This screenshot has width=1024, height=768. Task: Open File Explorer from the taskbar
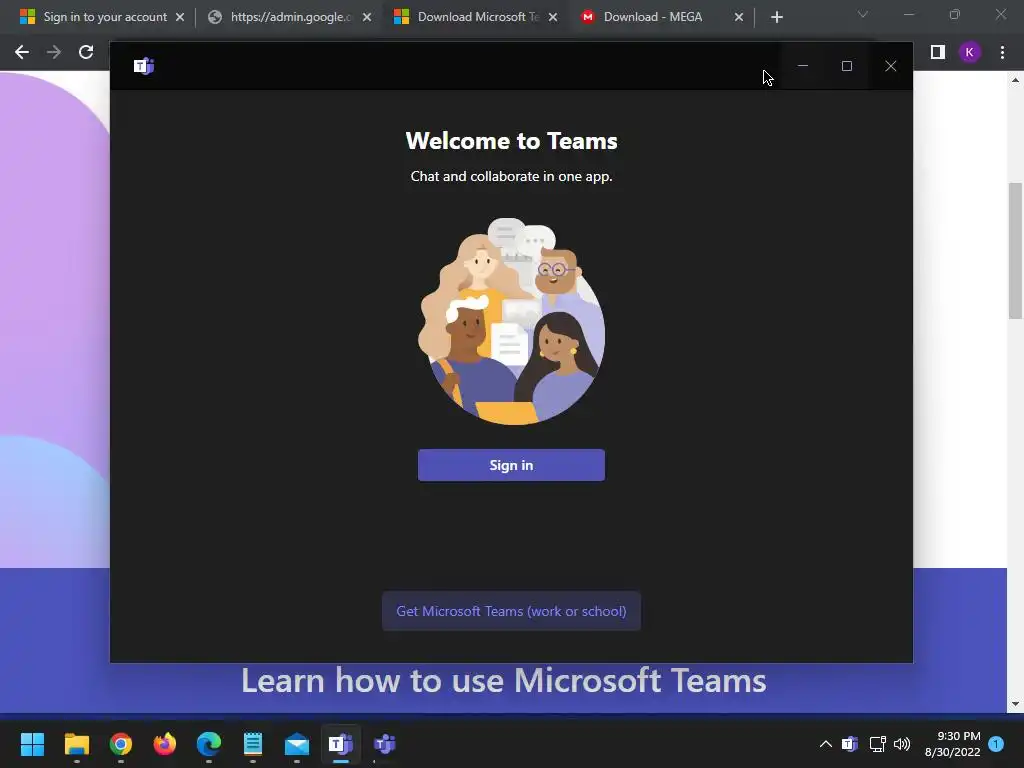[76, 744]
